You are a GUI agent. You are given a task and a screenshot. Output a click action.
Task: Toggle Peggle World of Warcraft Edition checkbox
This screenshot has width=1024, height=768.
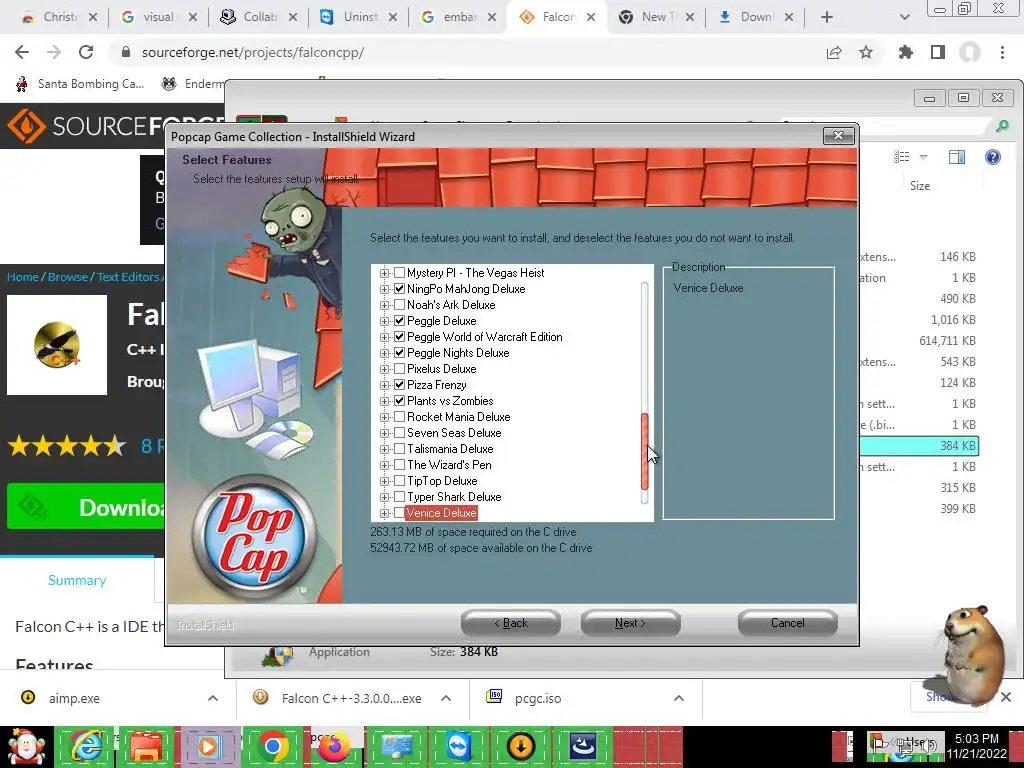[400, 337]
